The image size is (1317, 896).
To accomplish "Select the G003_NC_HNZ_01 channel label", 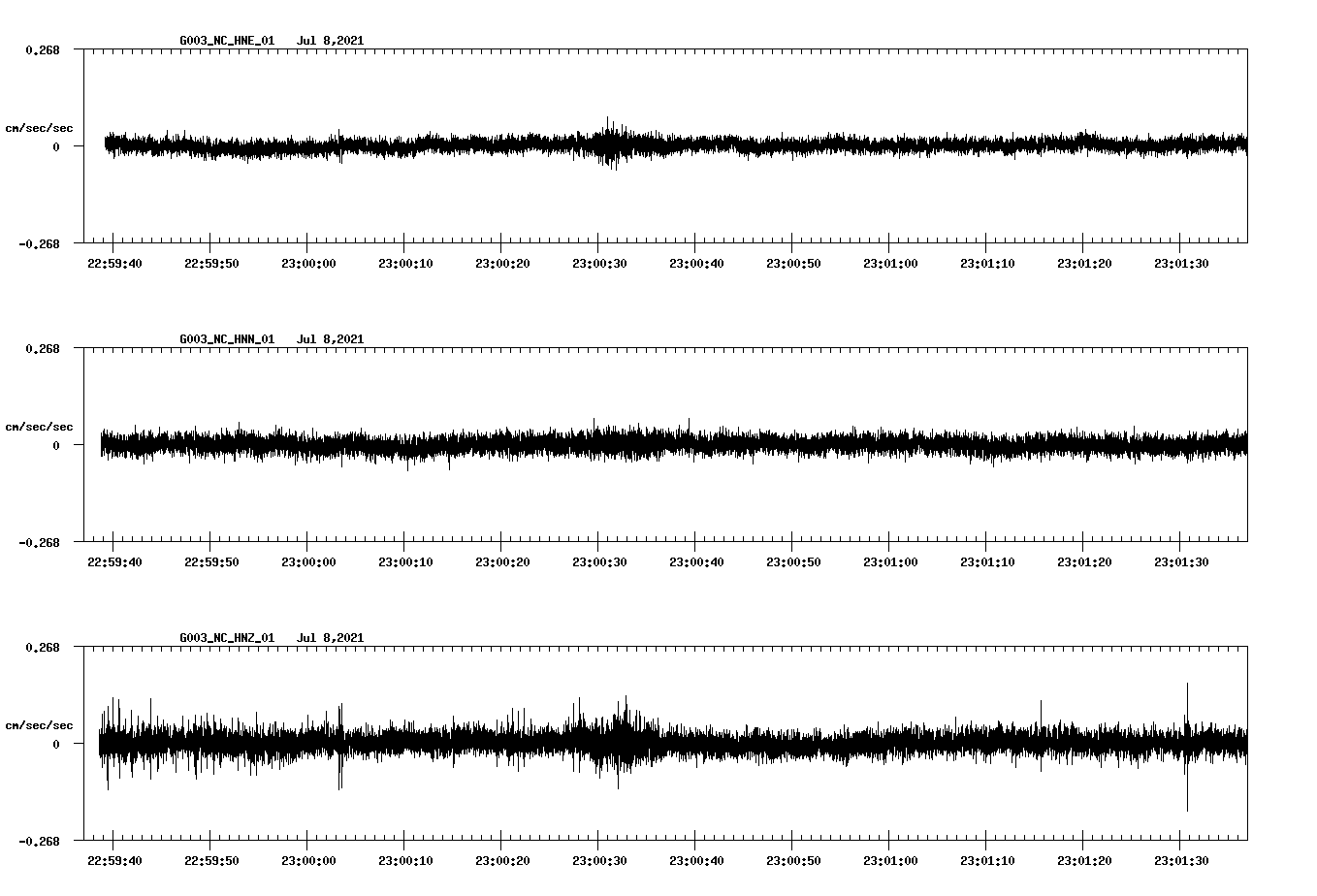I will (225, 637).
